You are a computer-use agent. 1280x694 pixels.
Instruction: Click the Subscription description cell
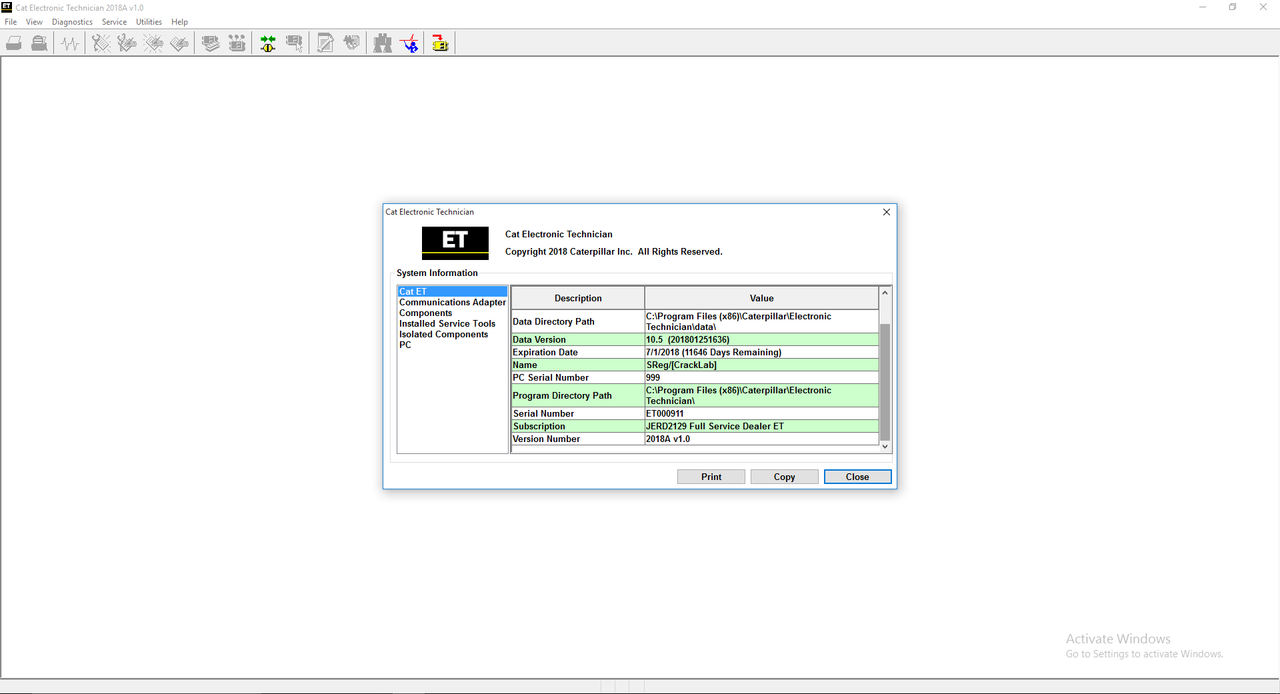[578, 427]
